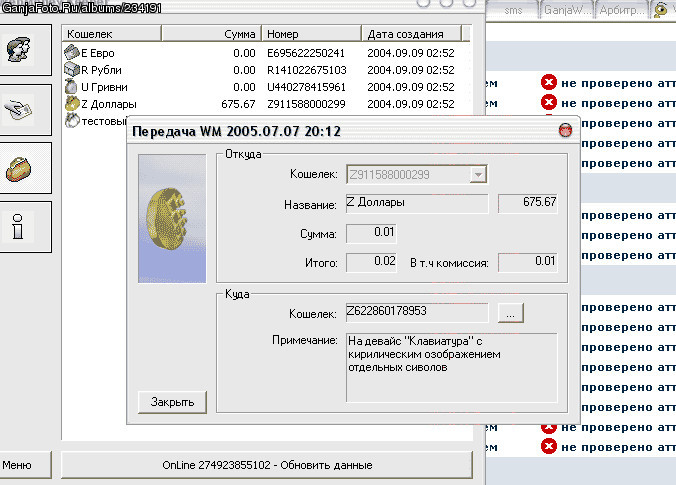676x485 pixels.
Task: Click the 0.00 sum in U Гривни row
Action: coord(244,87)
